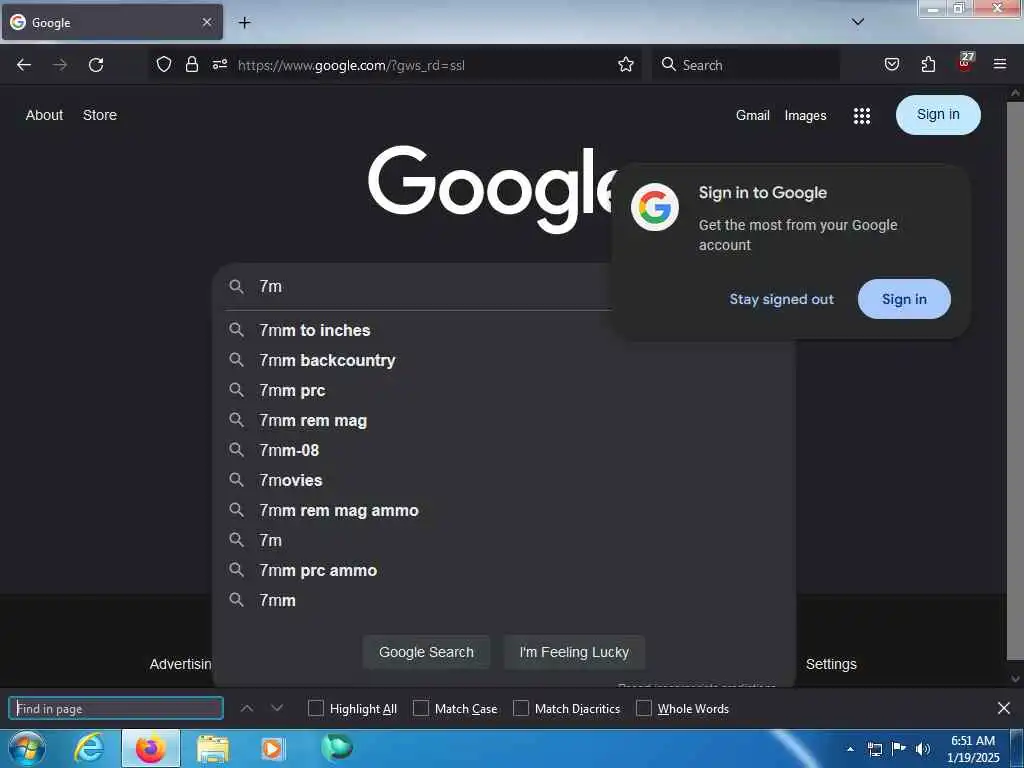Focus the Find in page field
The image size is (1024, 768).
coord(116,709)
